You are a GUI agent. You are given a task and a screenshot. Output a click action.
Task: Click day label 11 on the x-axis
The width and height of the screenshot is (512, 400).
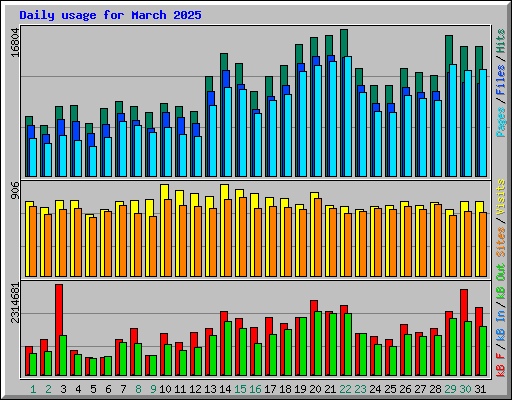pos(180,389)
